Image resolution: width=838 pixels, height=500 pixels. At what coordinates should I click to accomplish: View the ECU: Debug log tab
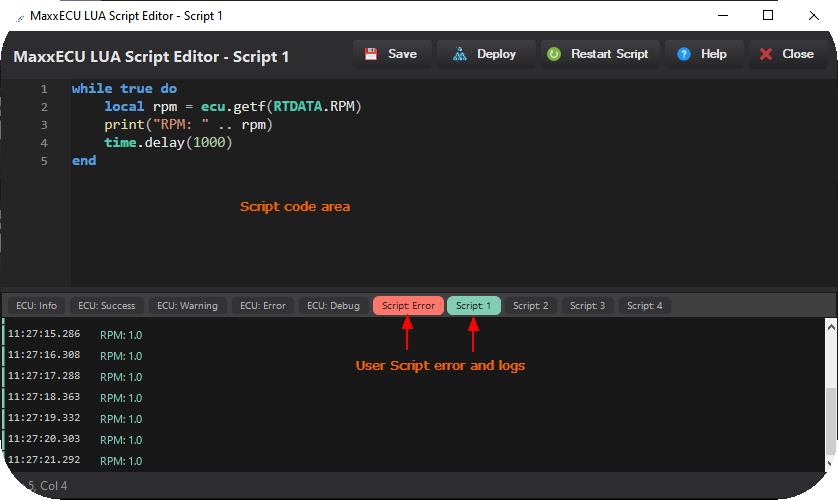pos(333,305)
